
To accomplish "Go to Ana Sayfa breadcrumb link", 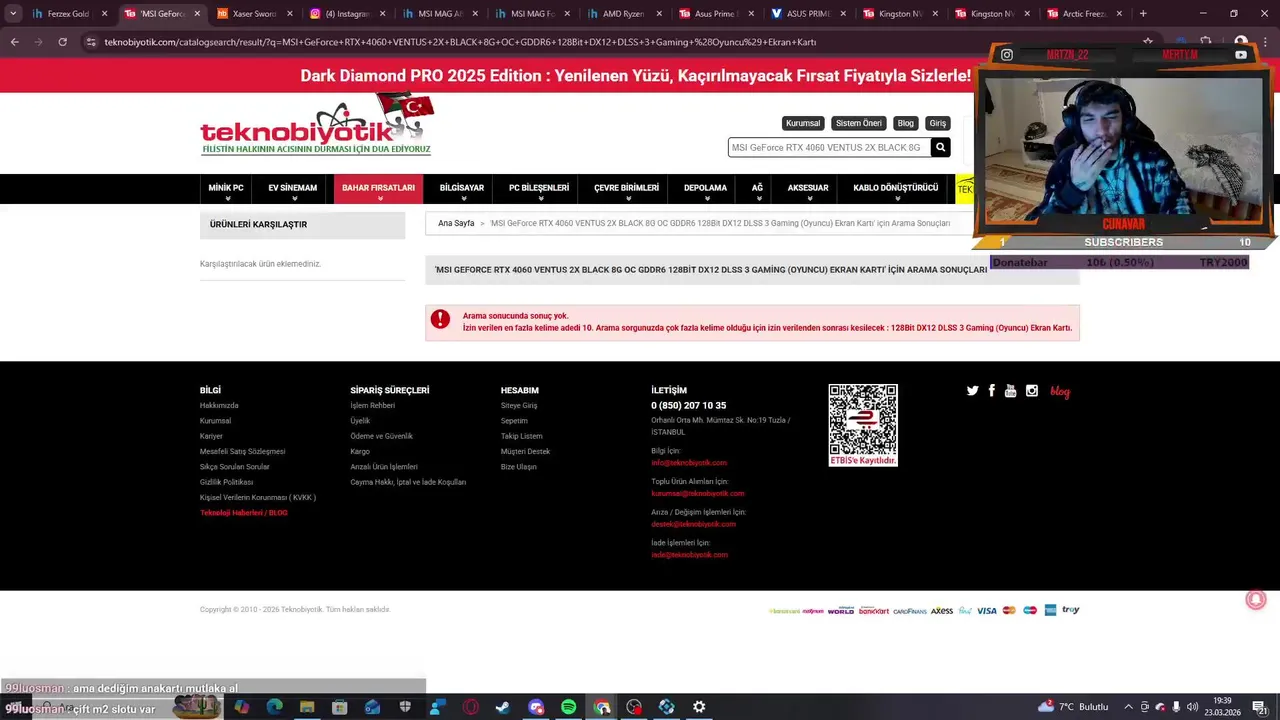I will [456, 223].
